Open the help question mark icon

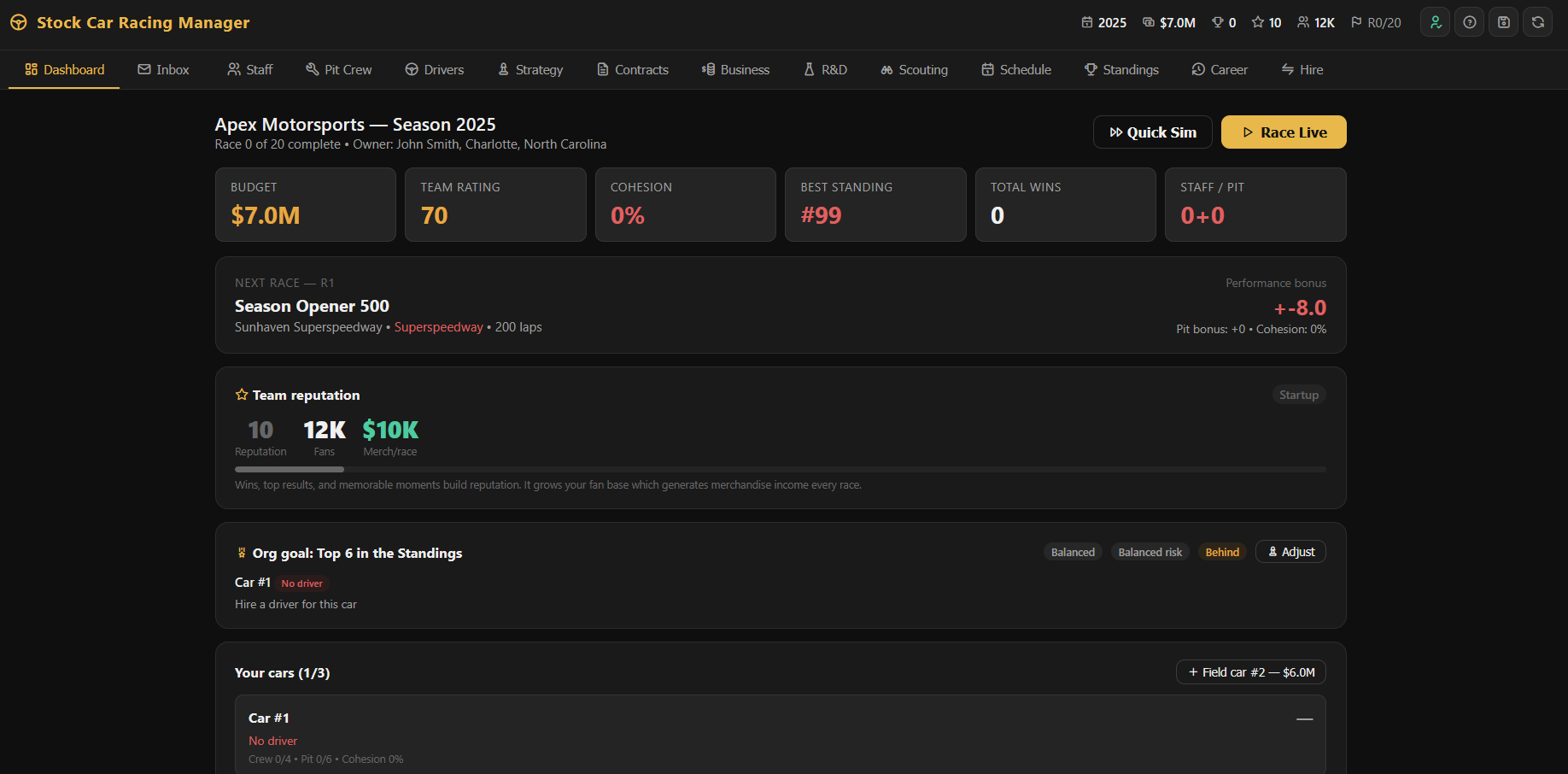1469,22
